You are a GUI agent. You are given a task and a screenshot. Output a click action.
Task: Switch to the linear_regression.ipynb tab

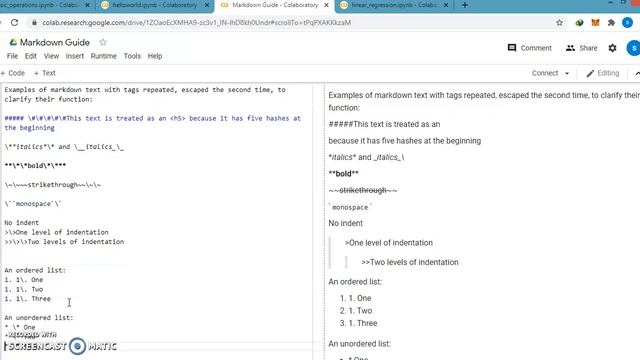click(x=394, y=5)
